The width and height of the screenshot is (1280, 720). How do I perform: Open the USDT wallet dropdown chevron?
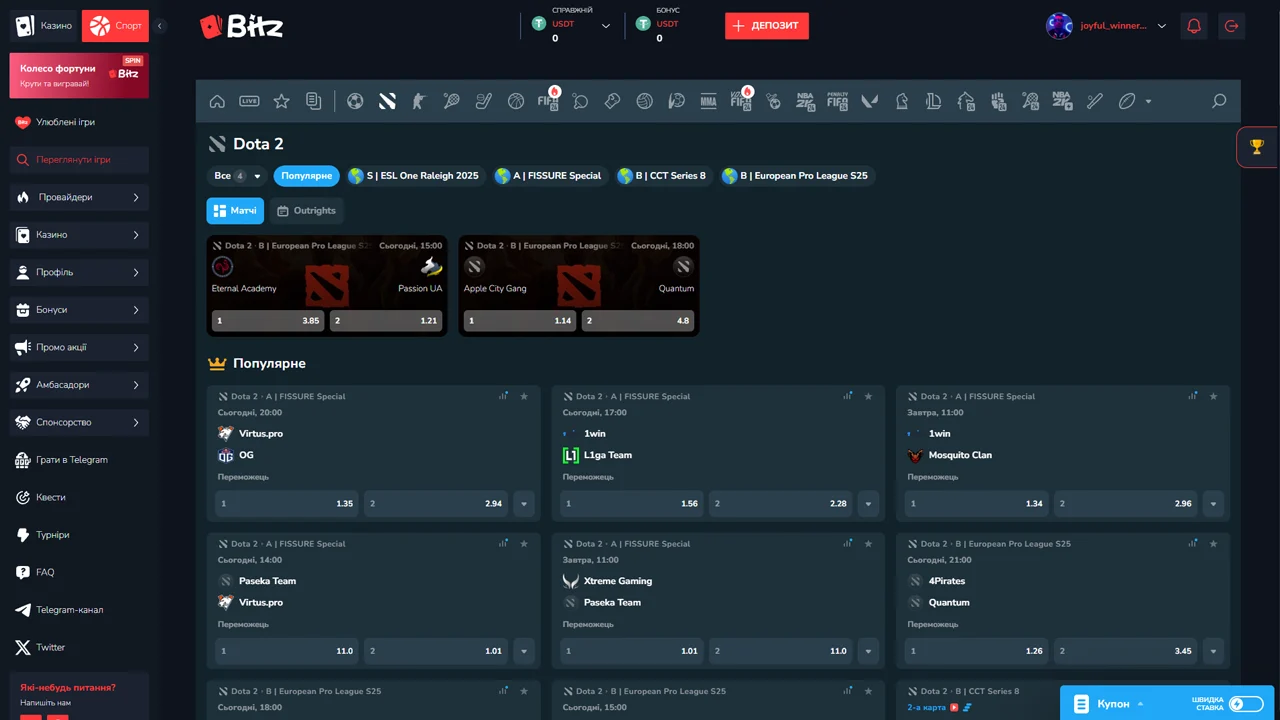(x=606, y=26)
